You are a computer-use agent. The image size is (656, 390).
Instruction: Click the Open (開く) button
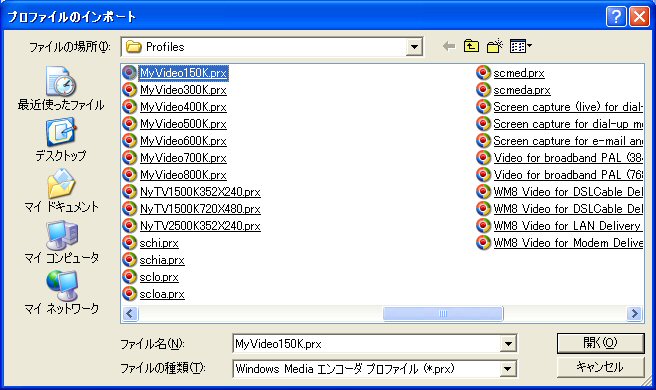coord(600,343)
